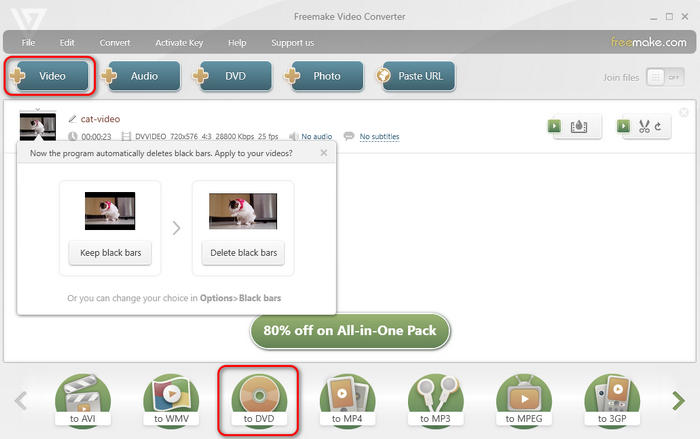The width and height of the screenshot is (700, 439).
Task: Choose the to 3GP format
Action: pyautogui.click(x=612, y=401)
